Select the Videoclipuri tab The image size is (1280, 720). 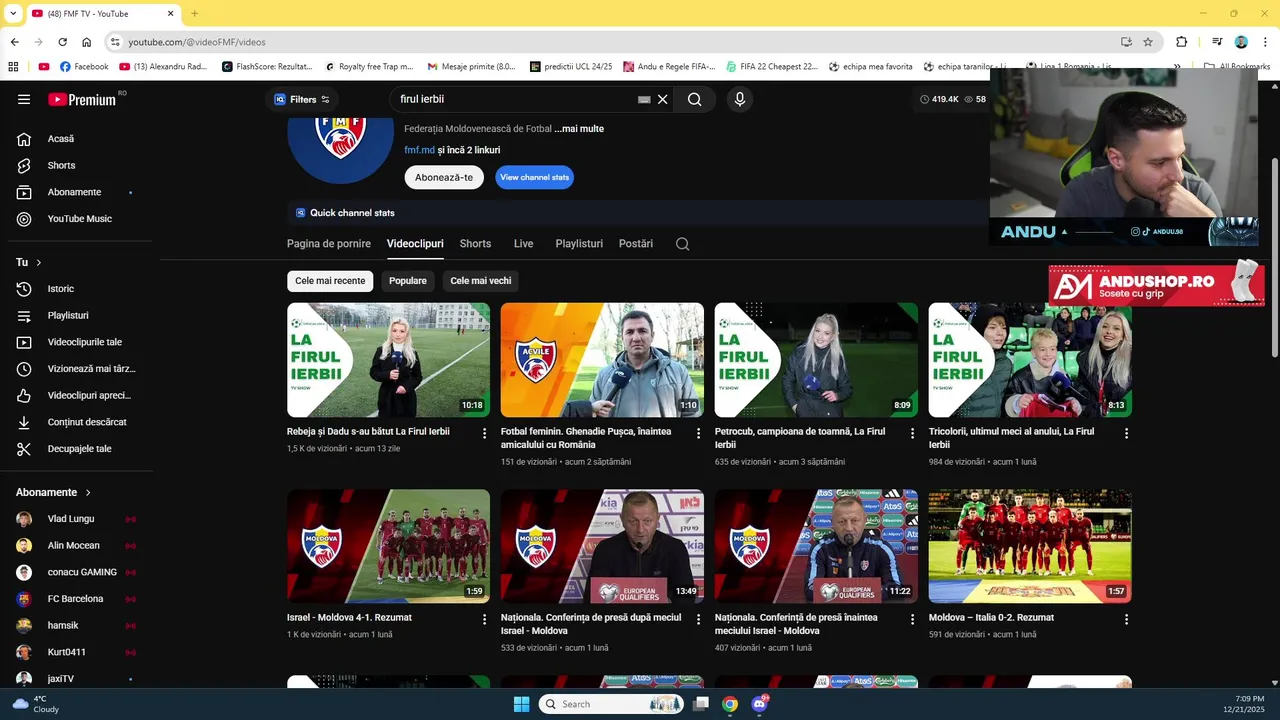click(415, 244)
